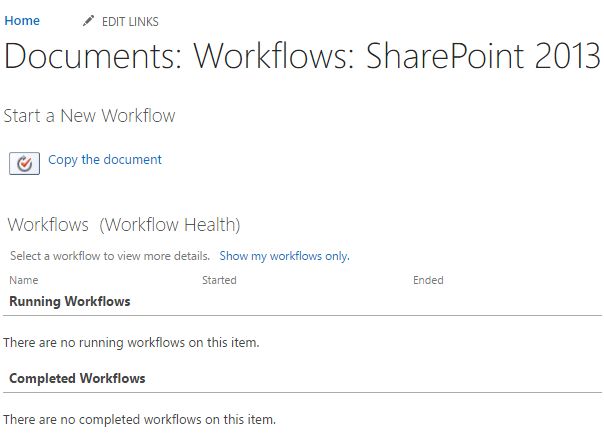604x444 pixels.
Task: Click the pencil icon beside EDIT LINKS
Action: [88, 21]
